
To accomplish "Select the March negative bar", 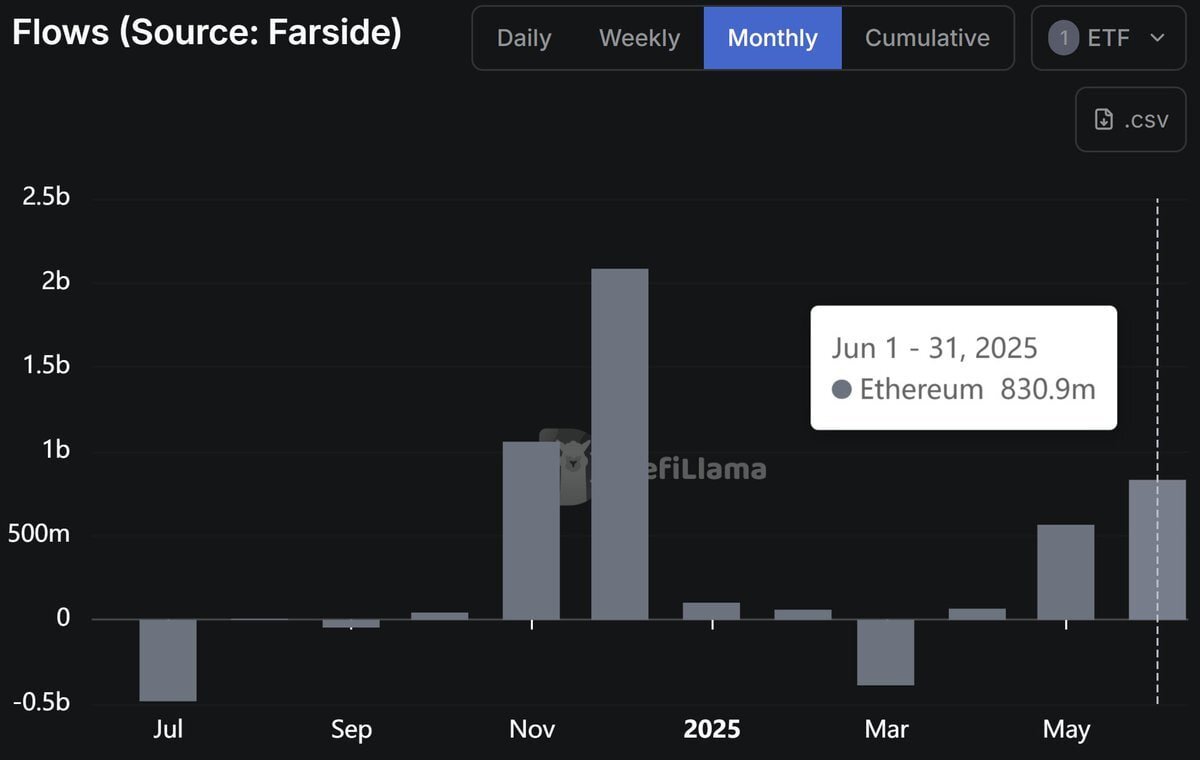I will (x=885, y=652).
